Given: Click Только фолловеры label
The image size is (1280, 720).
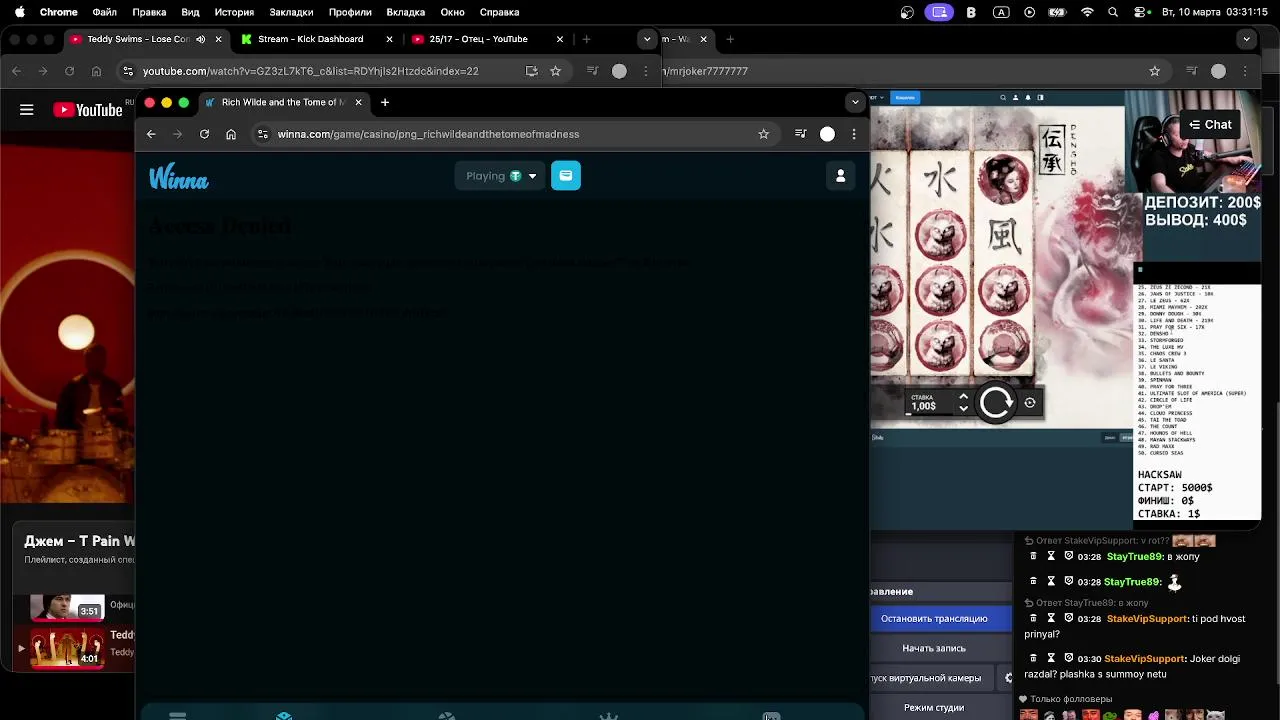Looking at the screenshot, I should click(x=1071, y=699).
